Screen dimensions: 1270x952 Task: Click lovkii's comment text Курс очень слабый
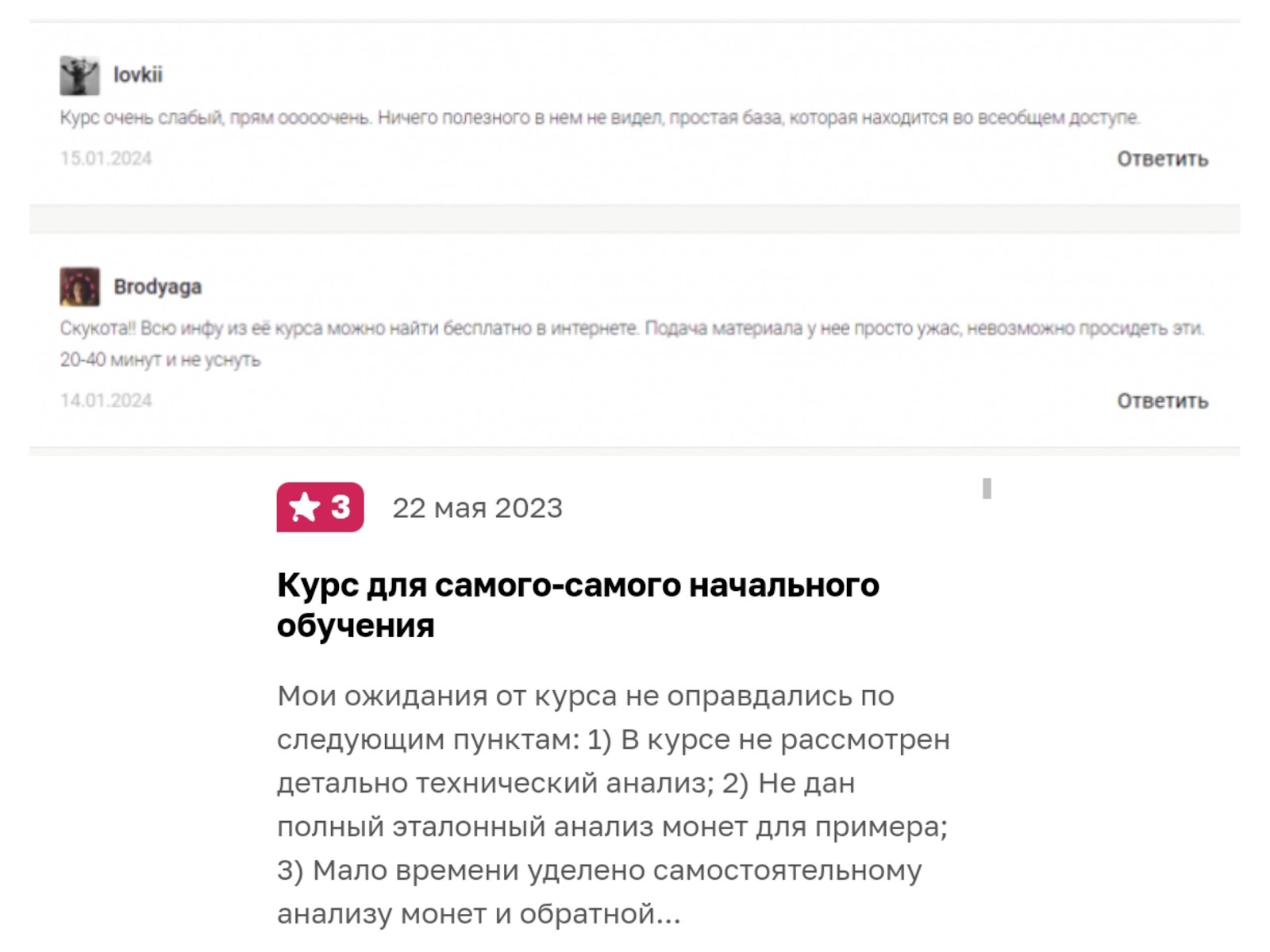click(600, 117)
